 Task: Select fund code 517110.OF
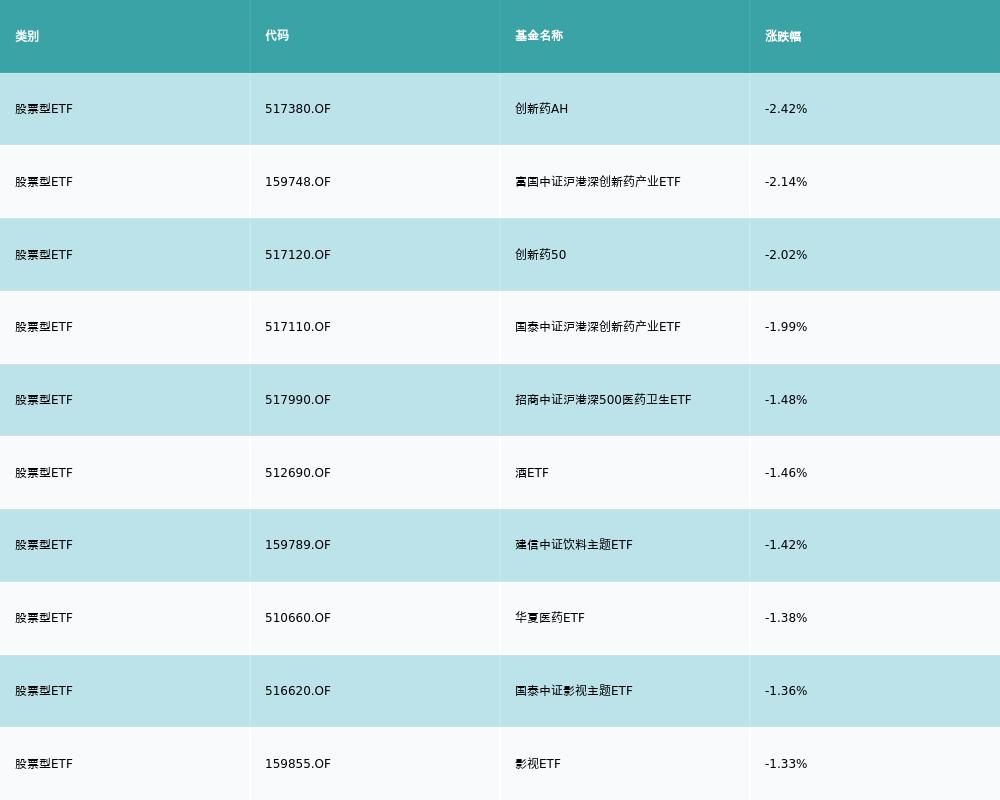click(298, 327)
